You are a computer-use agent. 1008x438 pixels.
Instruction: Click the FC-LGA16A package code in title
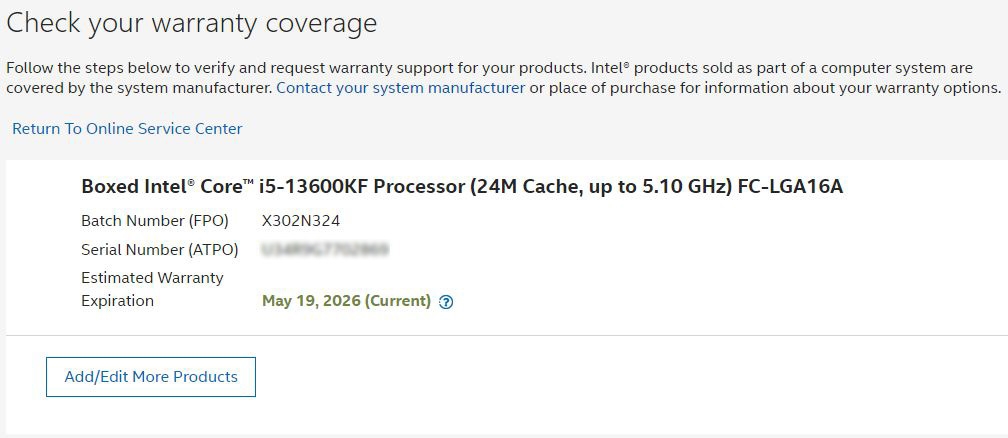pyautogui.click(x=790, y=187)
